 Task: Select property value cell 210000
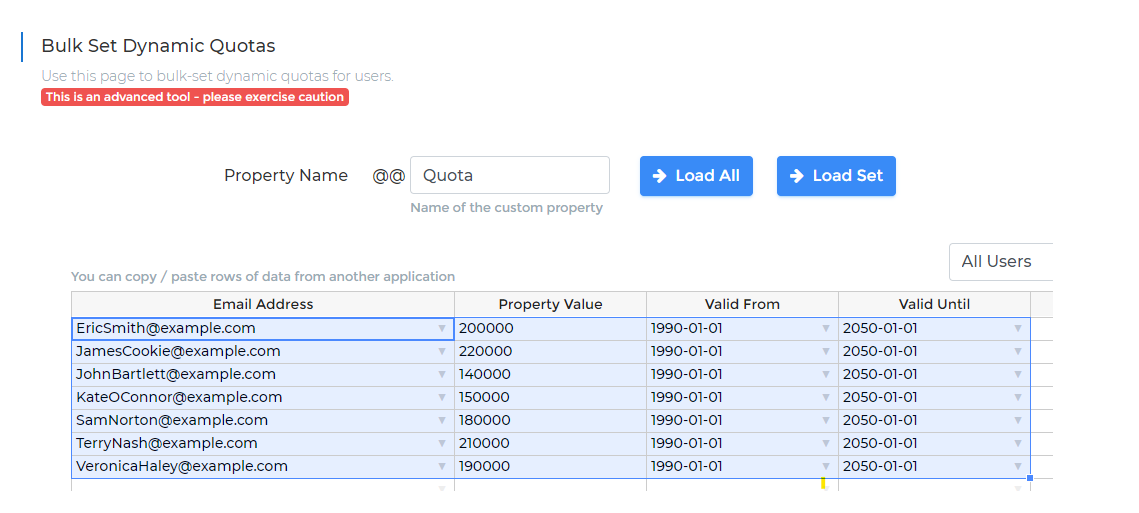pos(551,443)
